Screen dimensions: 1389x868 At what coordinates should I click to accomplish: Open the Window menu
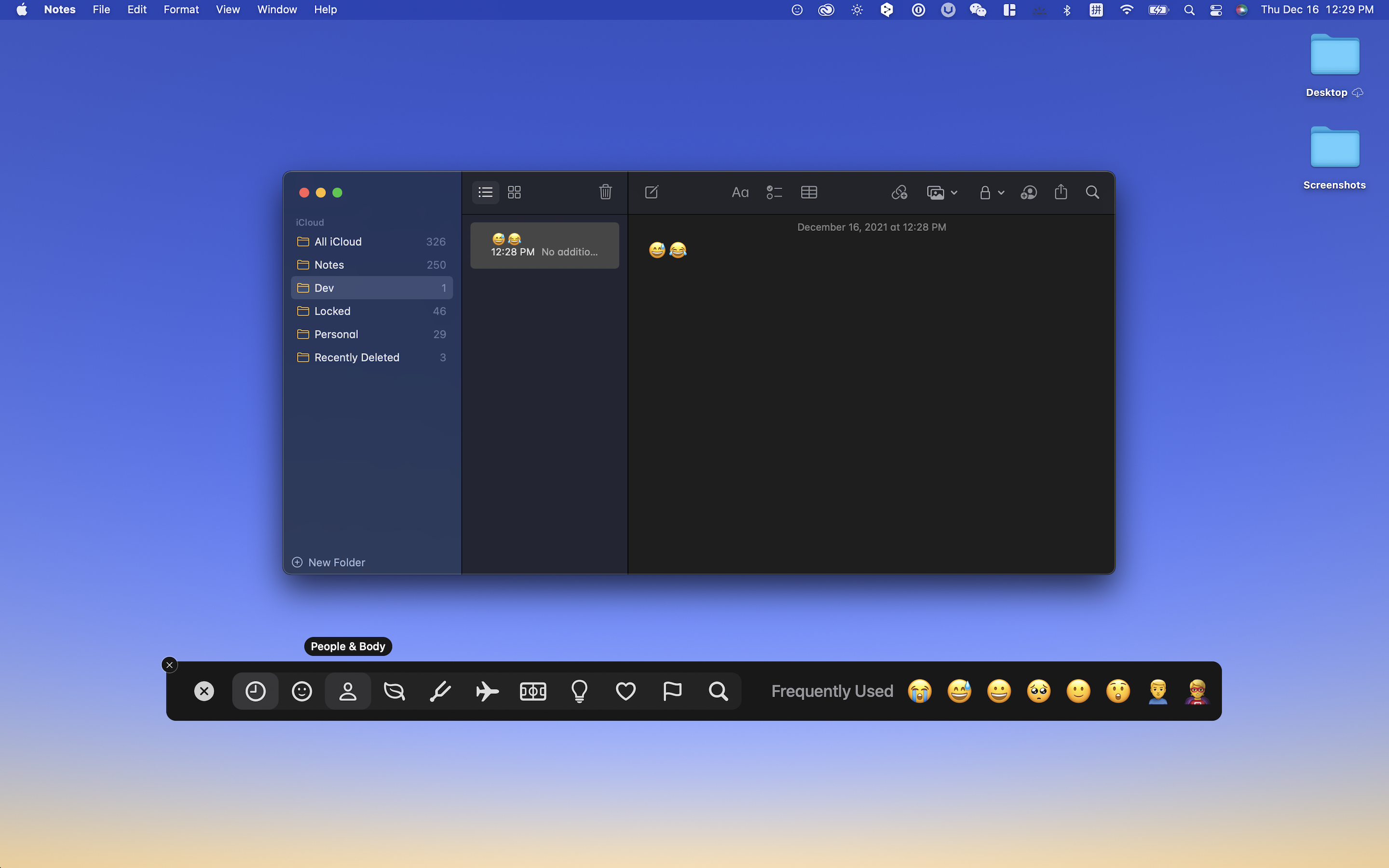click(x=277, y=9)
